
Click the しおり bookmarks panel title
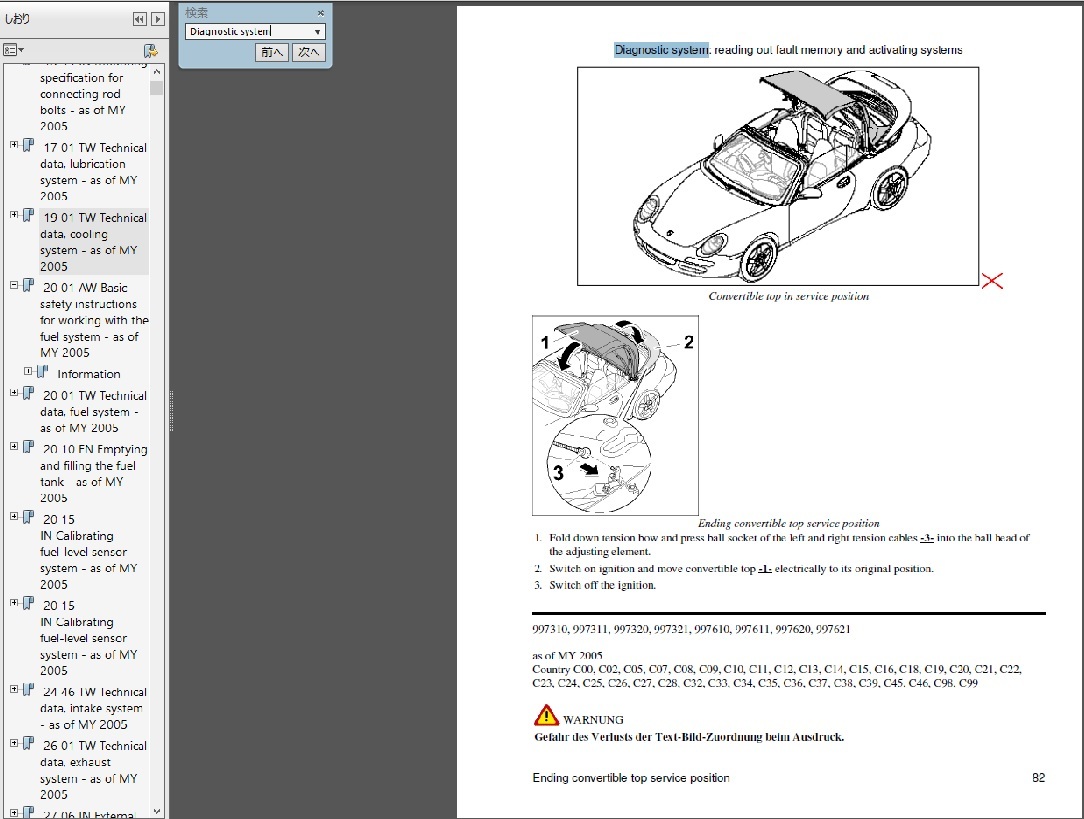click(x=17, y=19)
